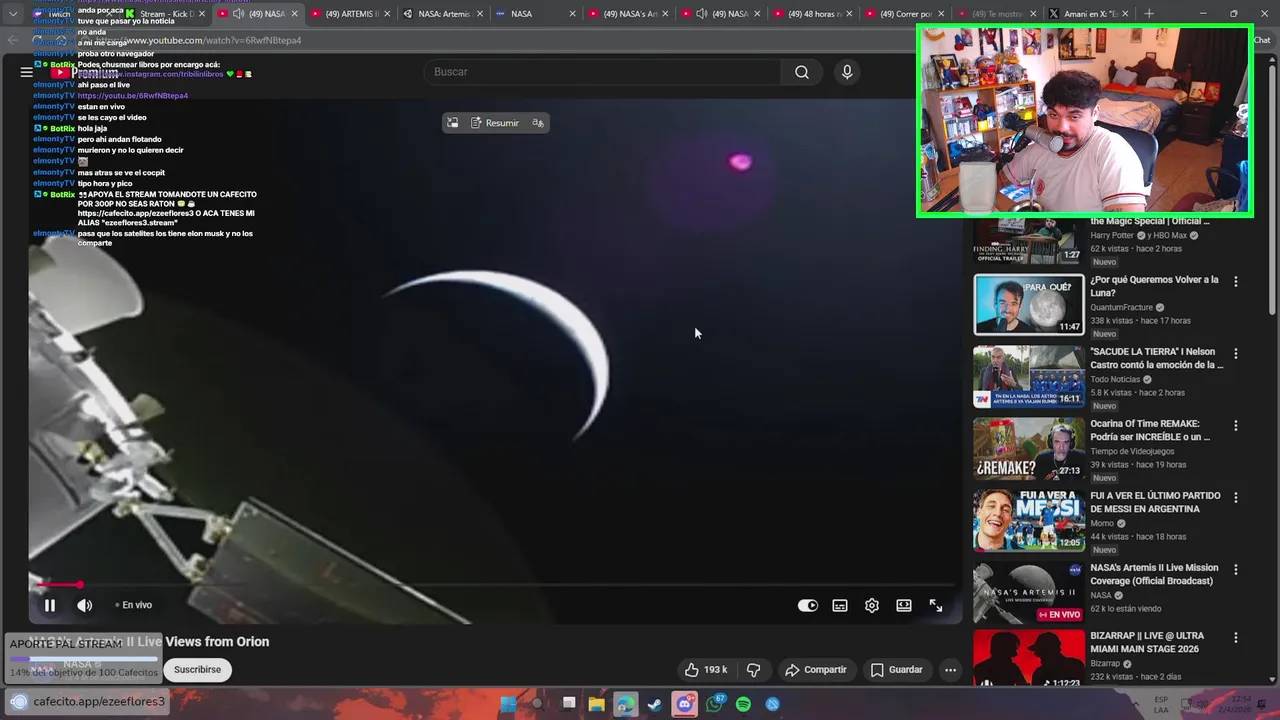Pause the live video
The image size is (1280, 720).
click(49, 605)
